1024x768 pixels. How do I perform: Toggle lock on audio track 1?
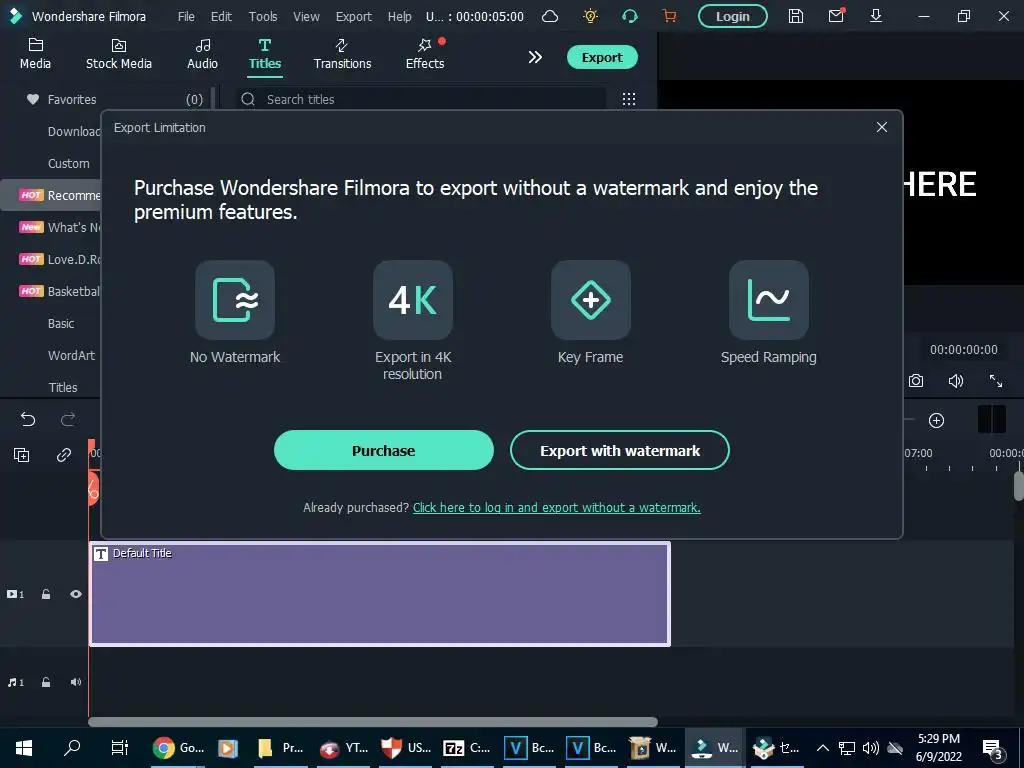[46, 682]
